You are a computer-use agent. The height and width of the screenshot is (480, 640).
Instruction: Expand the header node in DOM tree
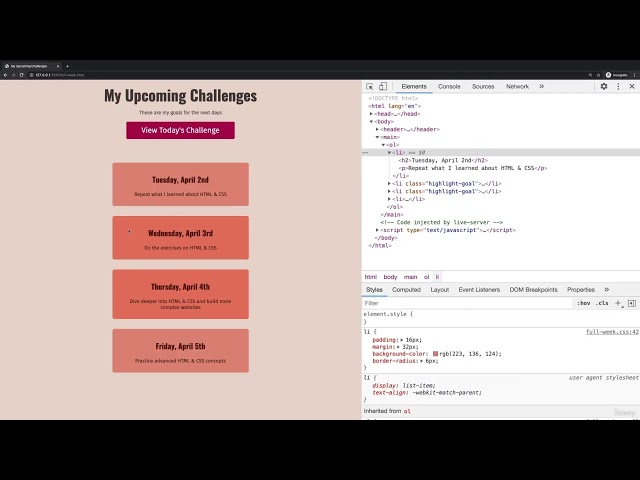(x=377, y=129)
